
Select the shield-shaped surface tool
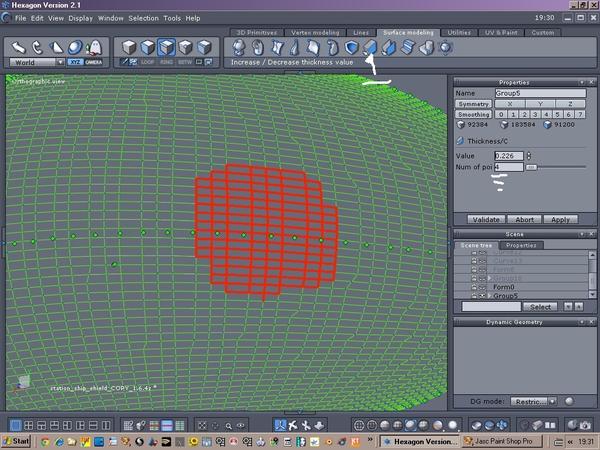click(351, 47)
